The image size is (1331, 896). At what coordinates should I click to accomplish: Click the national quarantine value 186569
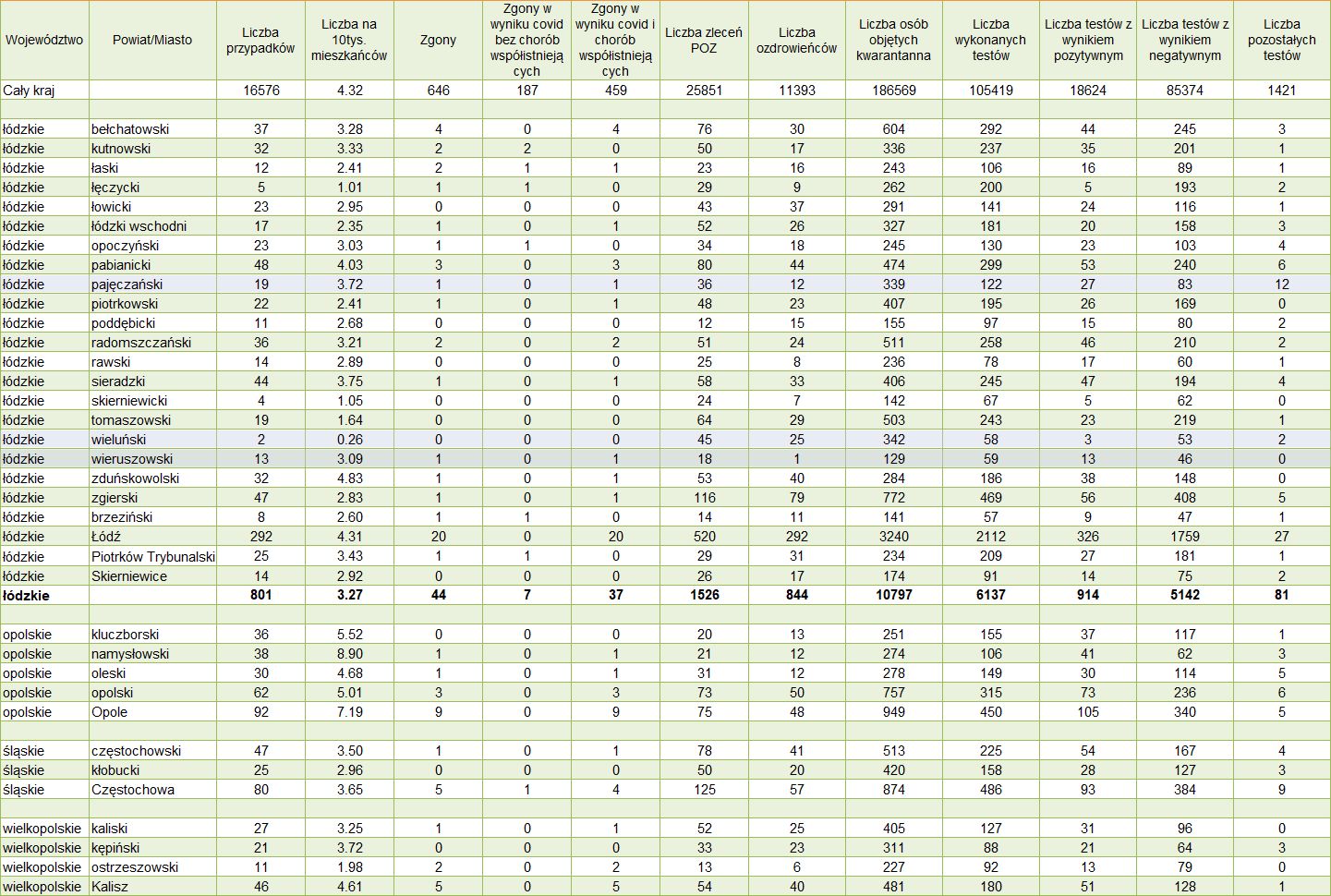tap(893, 91)
